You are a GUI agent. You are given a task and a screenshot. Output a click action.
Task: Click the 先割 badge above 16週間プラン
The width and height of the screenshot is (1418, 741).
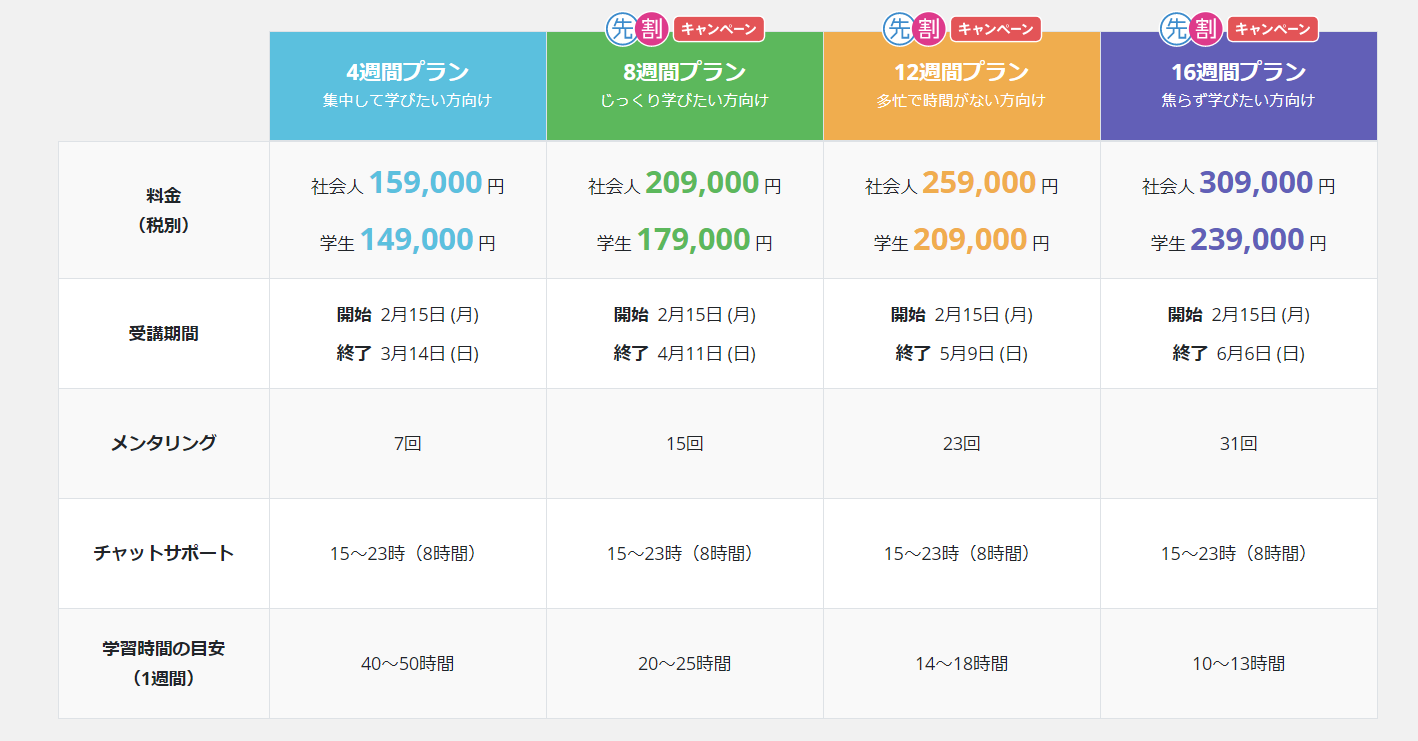(1190, 28)
